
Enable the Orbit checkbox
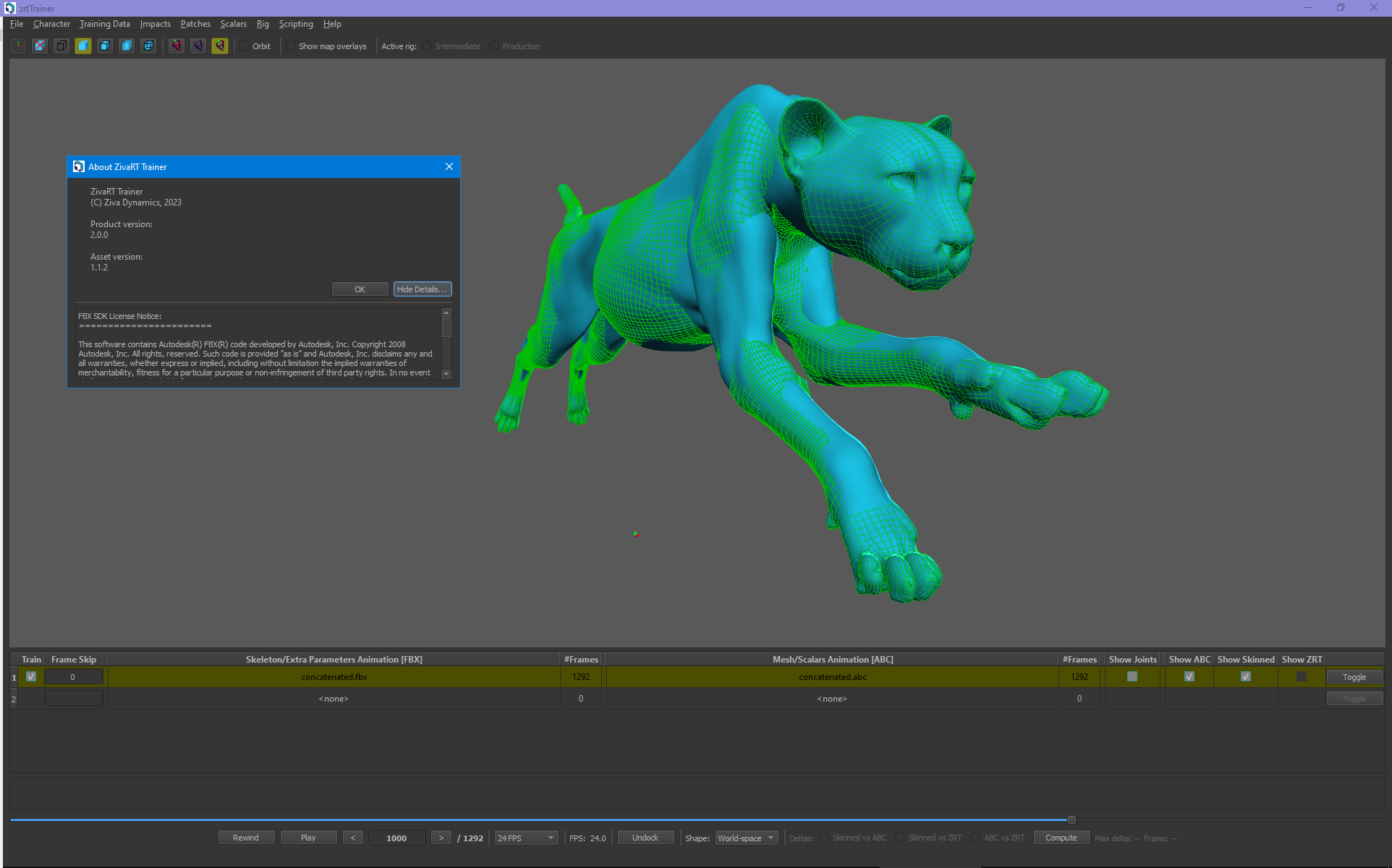tap(245, 46)
